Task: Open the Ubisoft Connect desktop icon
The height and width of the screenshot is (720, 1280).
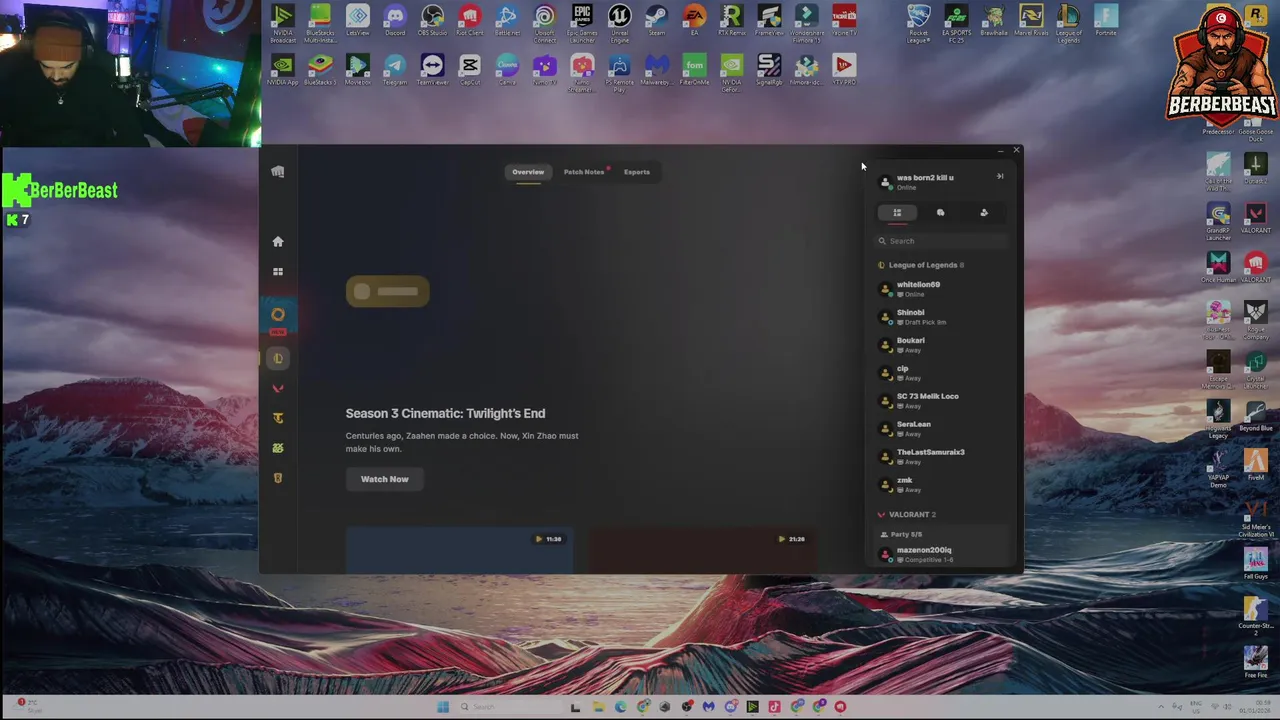Action: pos(544,22)
